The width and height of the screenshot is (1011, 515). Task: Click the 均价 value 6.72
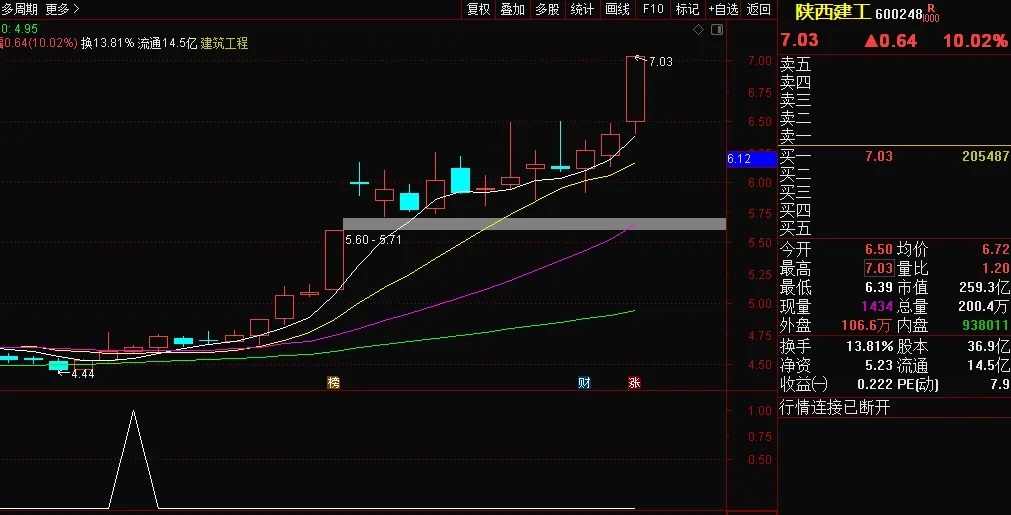(x=996, y=250)
